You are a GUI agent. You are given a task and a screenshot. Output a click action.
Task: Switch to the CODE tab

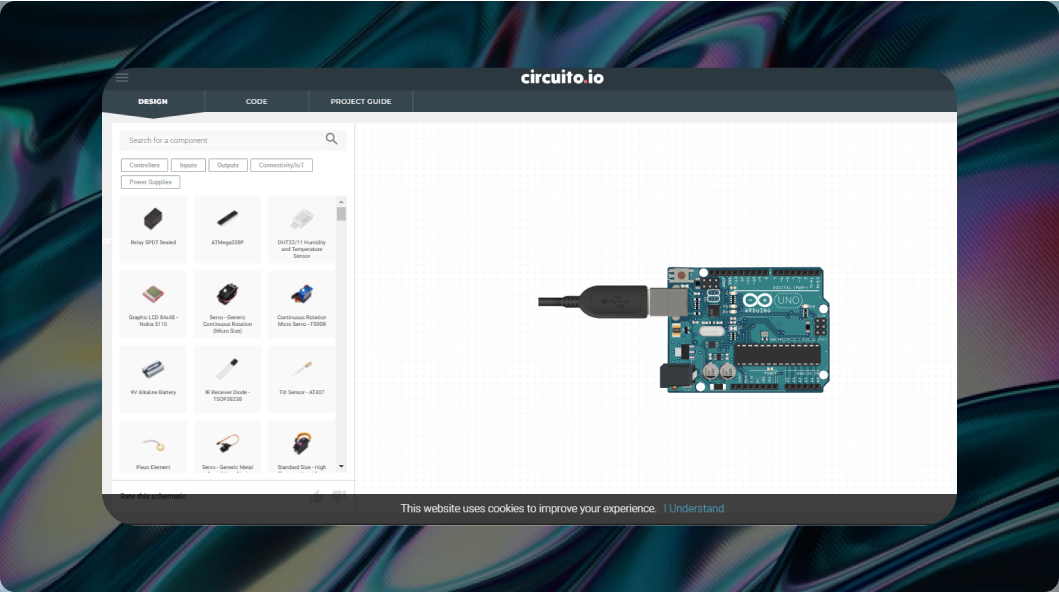[x=257, y=101]
